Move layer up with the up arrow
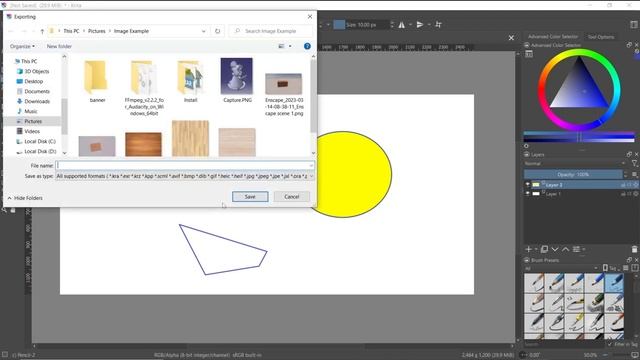 (565, 249)
